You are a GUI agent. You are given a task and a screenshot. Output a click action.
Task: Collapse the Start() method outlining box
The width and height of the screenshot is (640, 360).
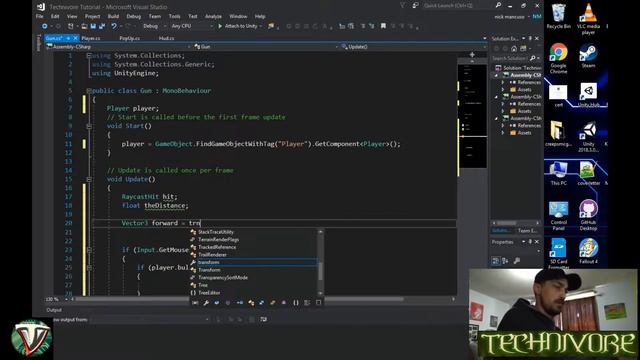(x=89, y=126)
